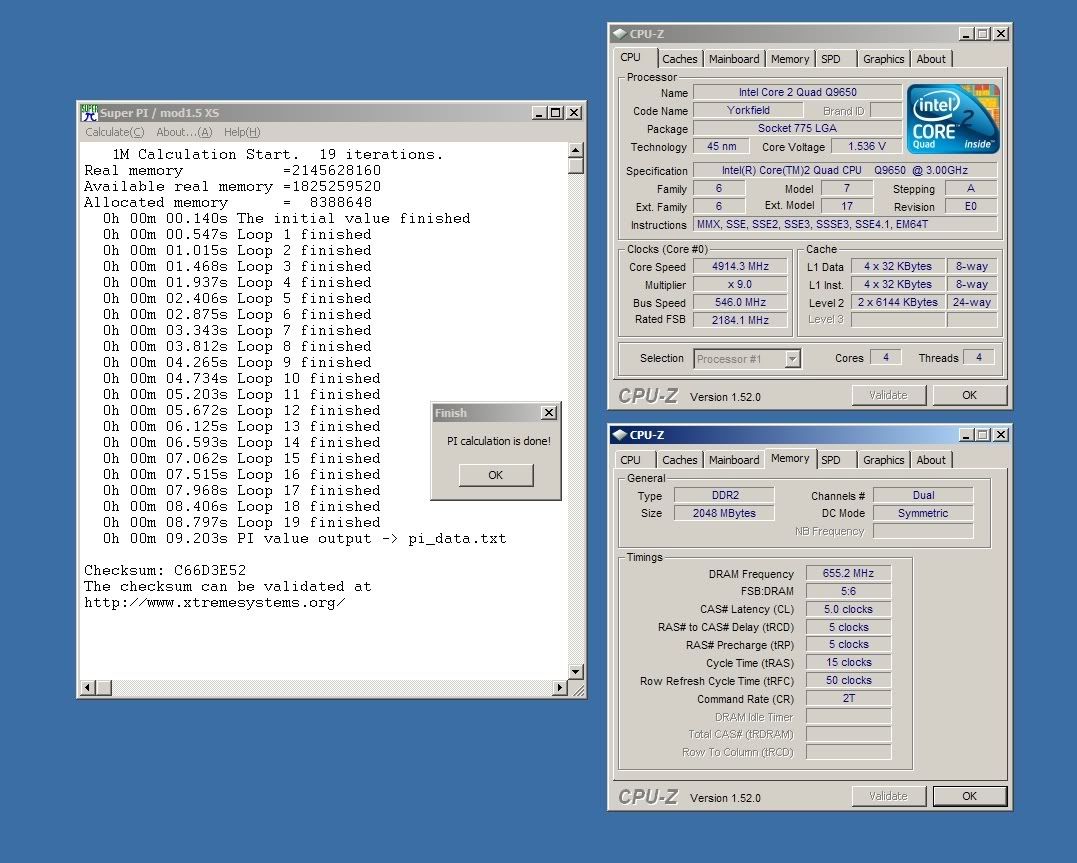Click Super PI vertical scrollbar up arrow
1077x863 pixels.
click(576, 150)
